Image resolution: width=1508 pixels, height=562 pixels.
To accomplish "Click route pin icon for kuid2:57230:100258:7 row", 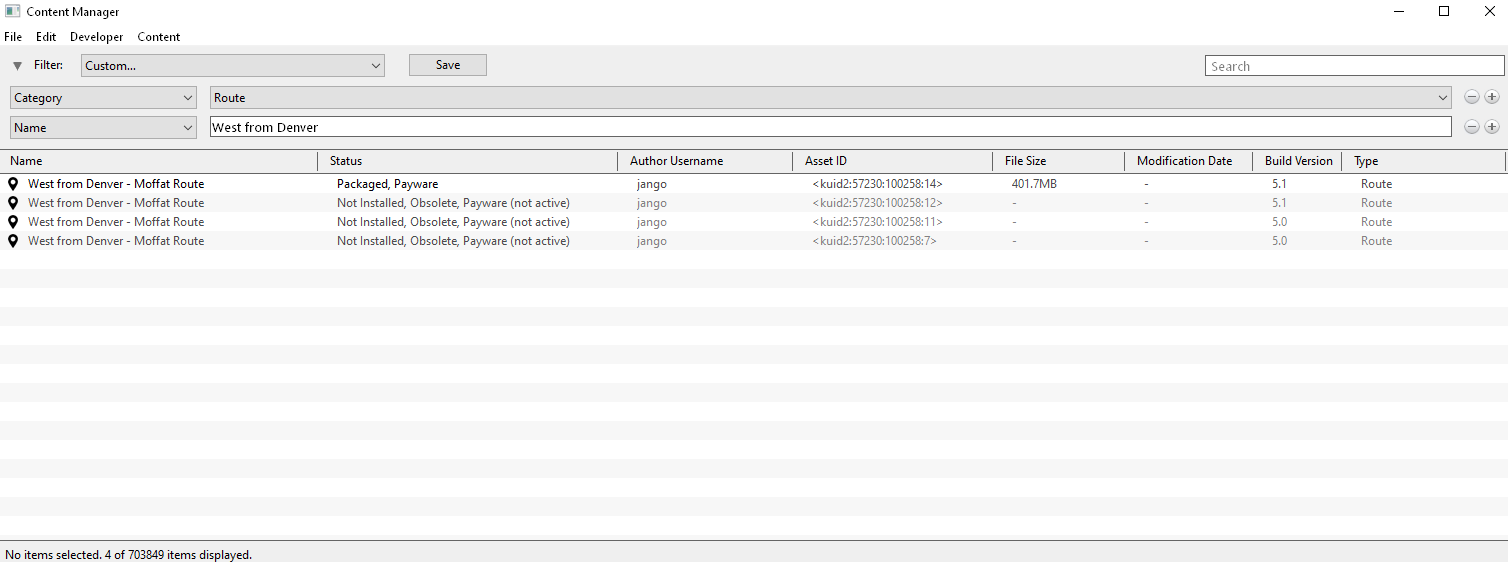I will 13,241.
